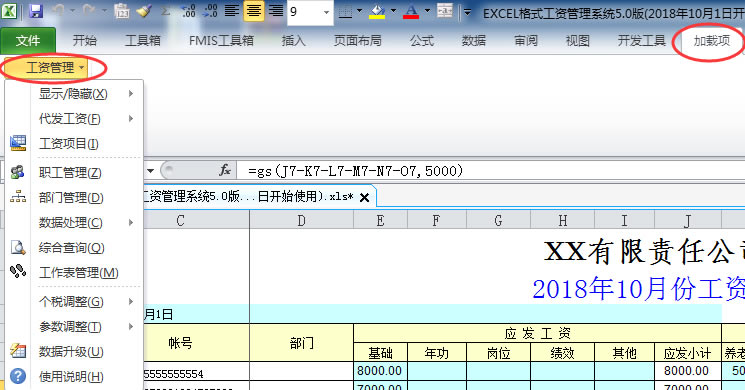Switch to the 开始 tab
The image size is (745, 390).
coord(85,41)
